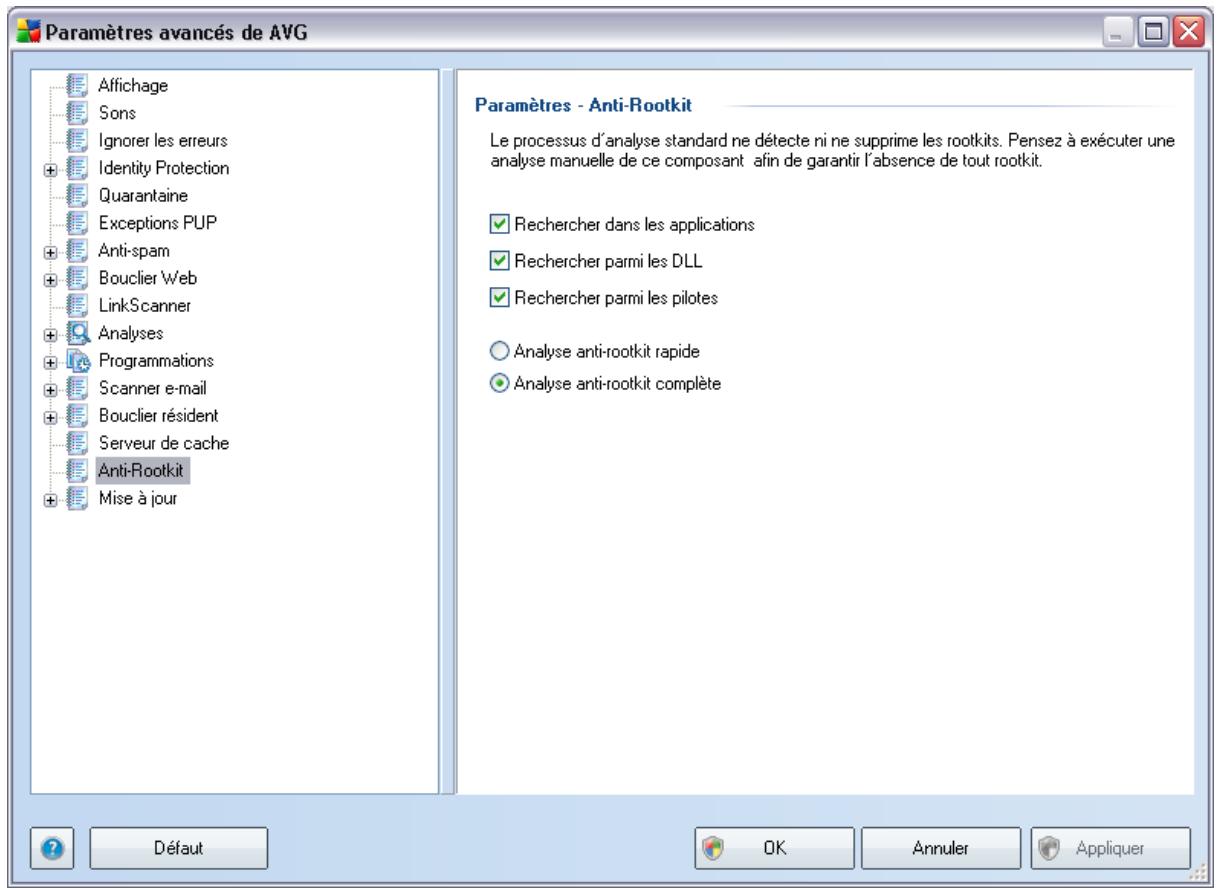
Task: Confirm with the OK button
Action: [x=773, y=847]
